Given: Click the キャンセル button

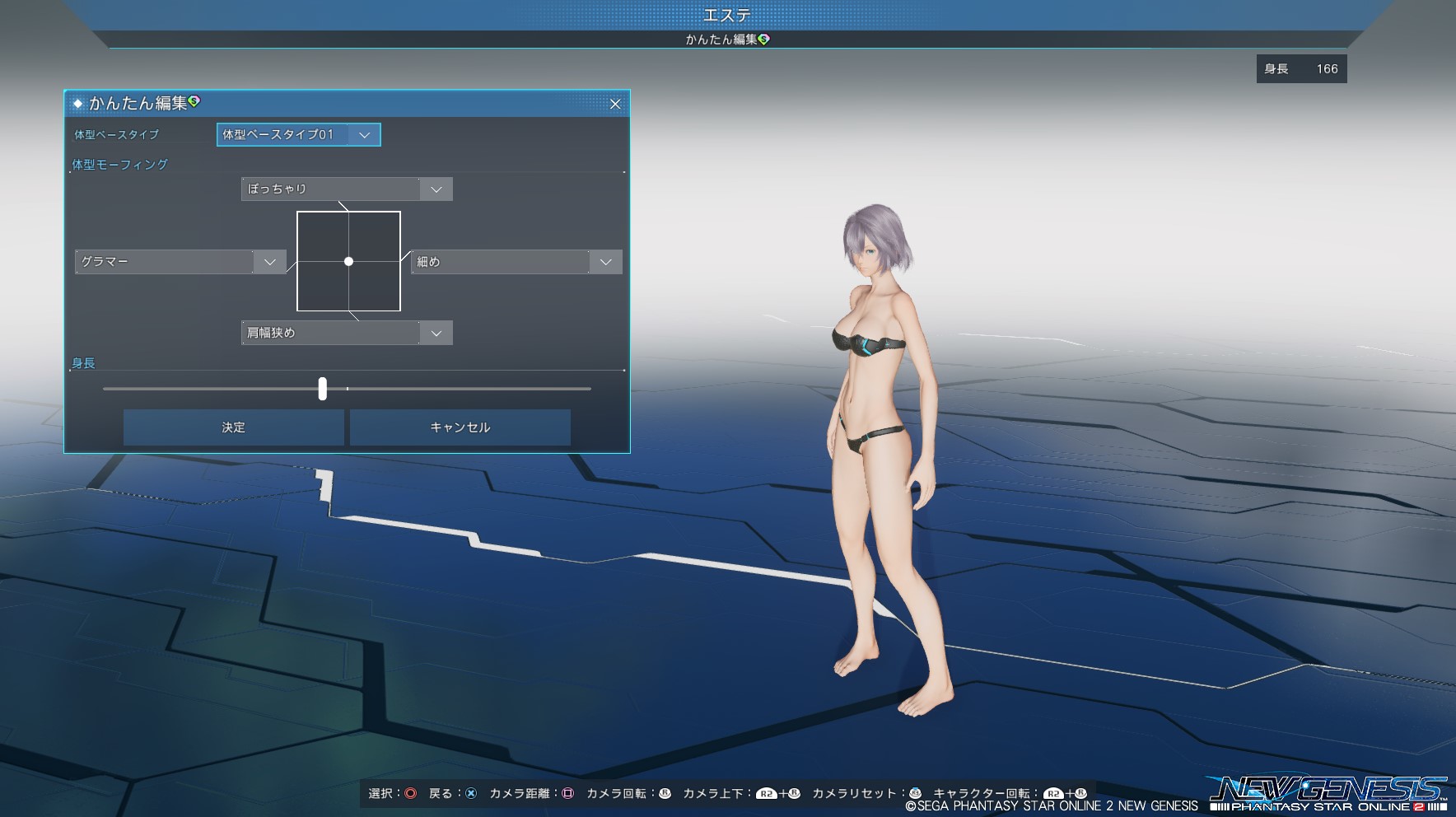Looking at the screenshot, I should coord(460,427).
